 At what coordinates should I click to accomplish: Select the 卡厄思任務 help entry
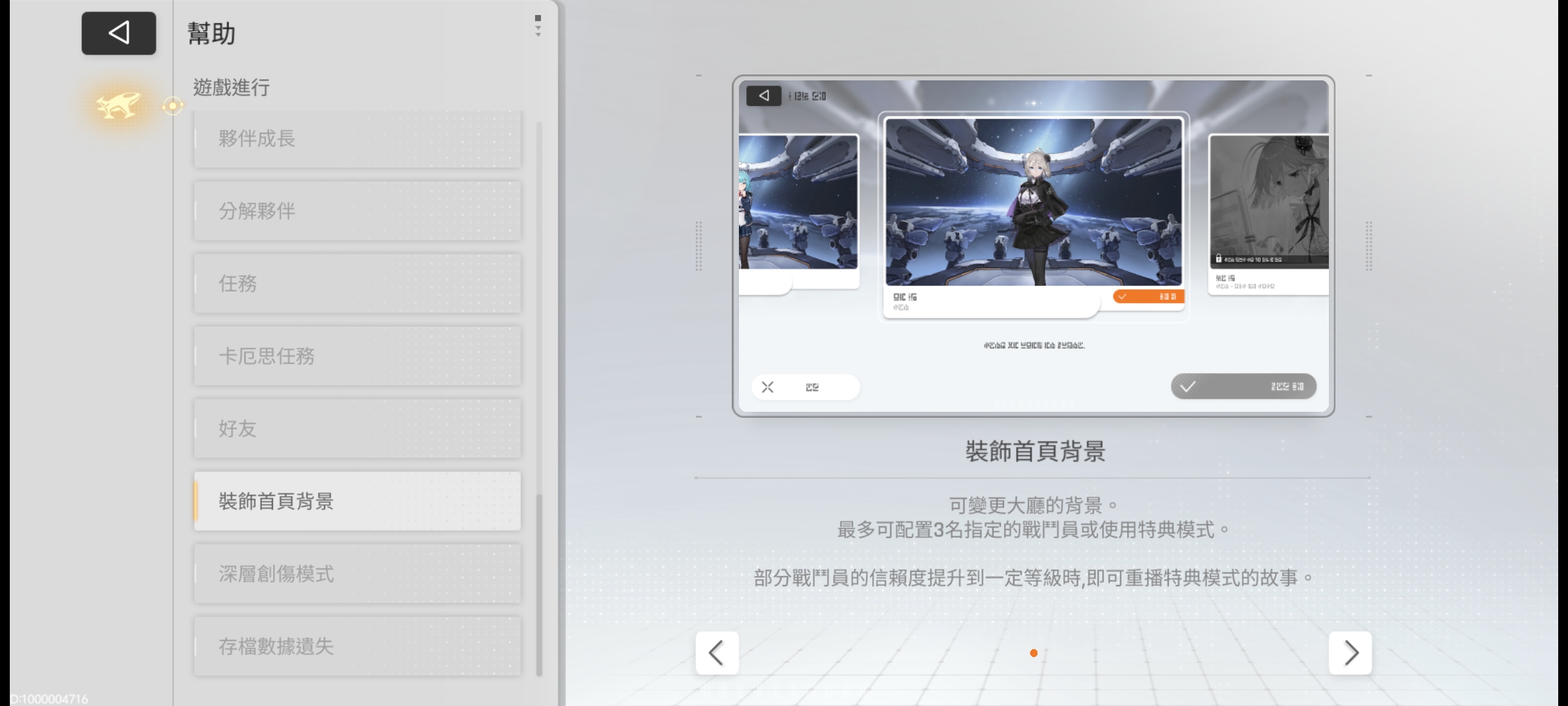[357, 356]
